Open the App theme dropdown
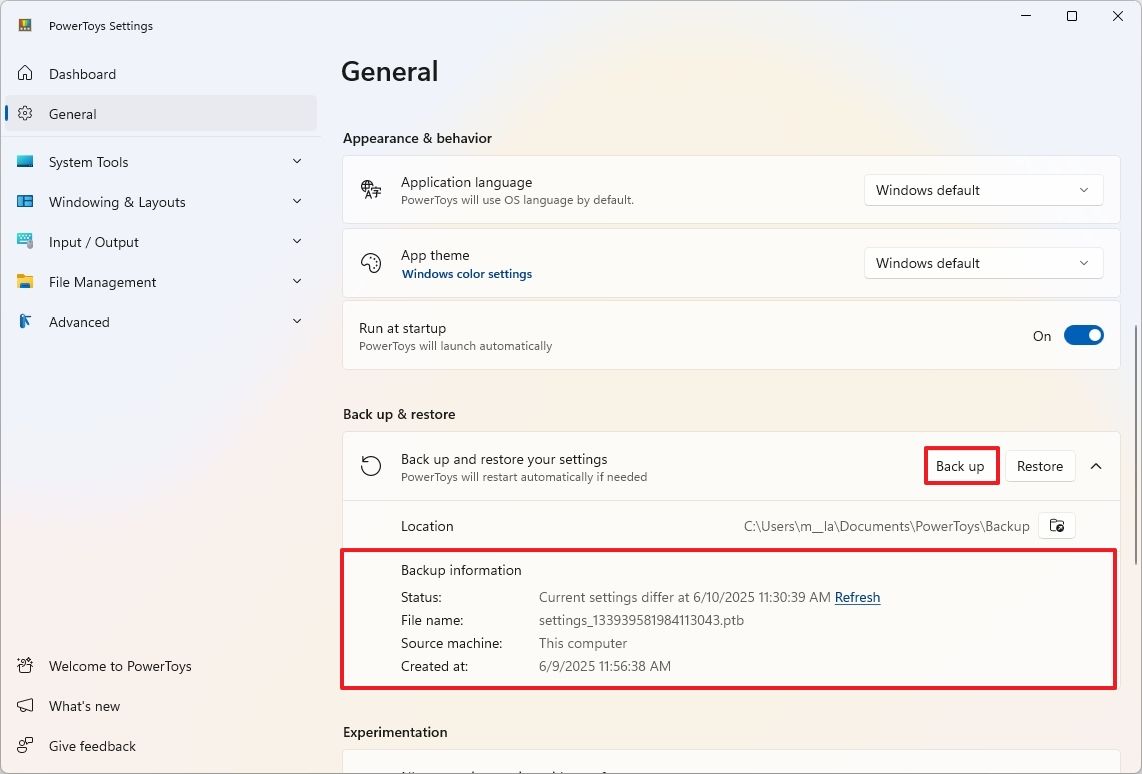1142x774 pixels. tap(981, 262)
